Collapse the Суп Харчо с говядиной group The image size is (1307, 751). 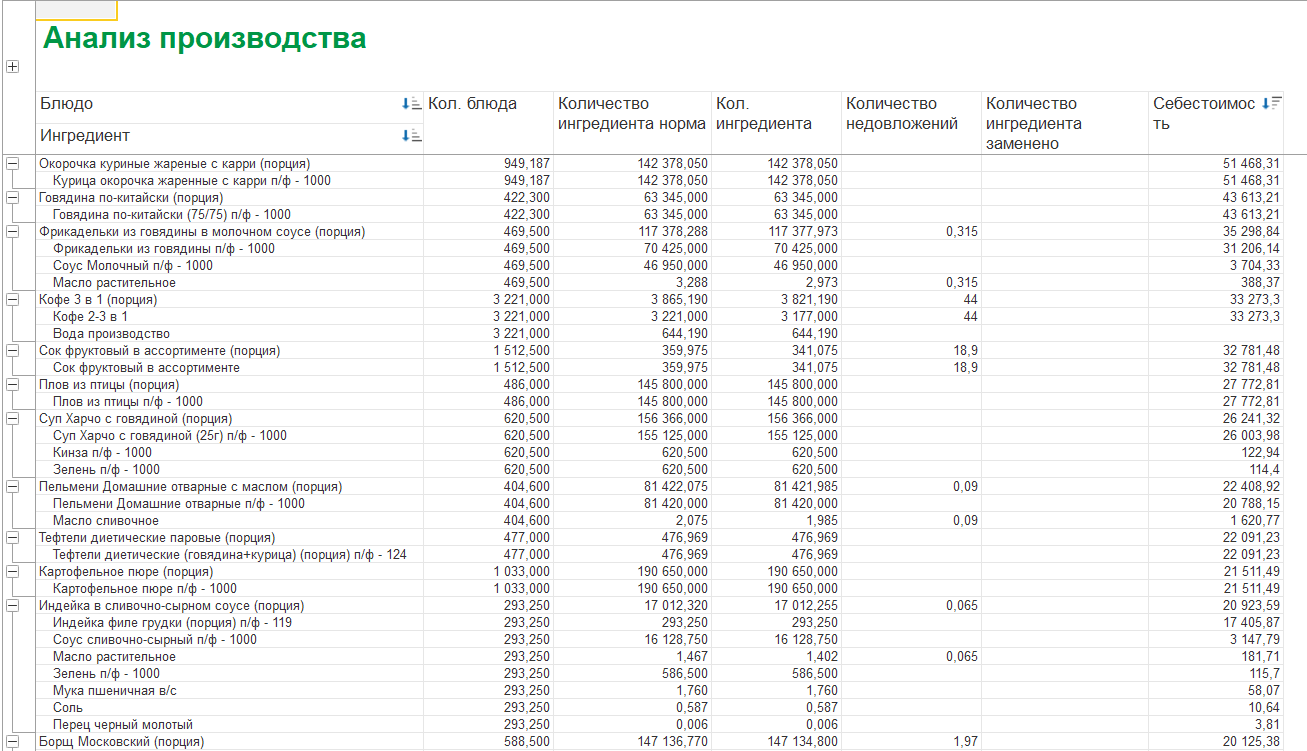click(x=13, y=419)
